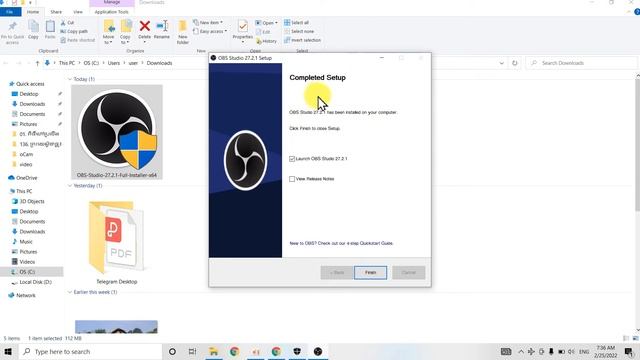Open the Easy access dropdown

210,31
